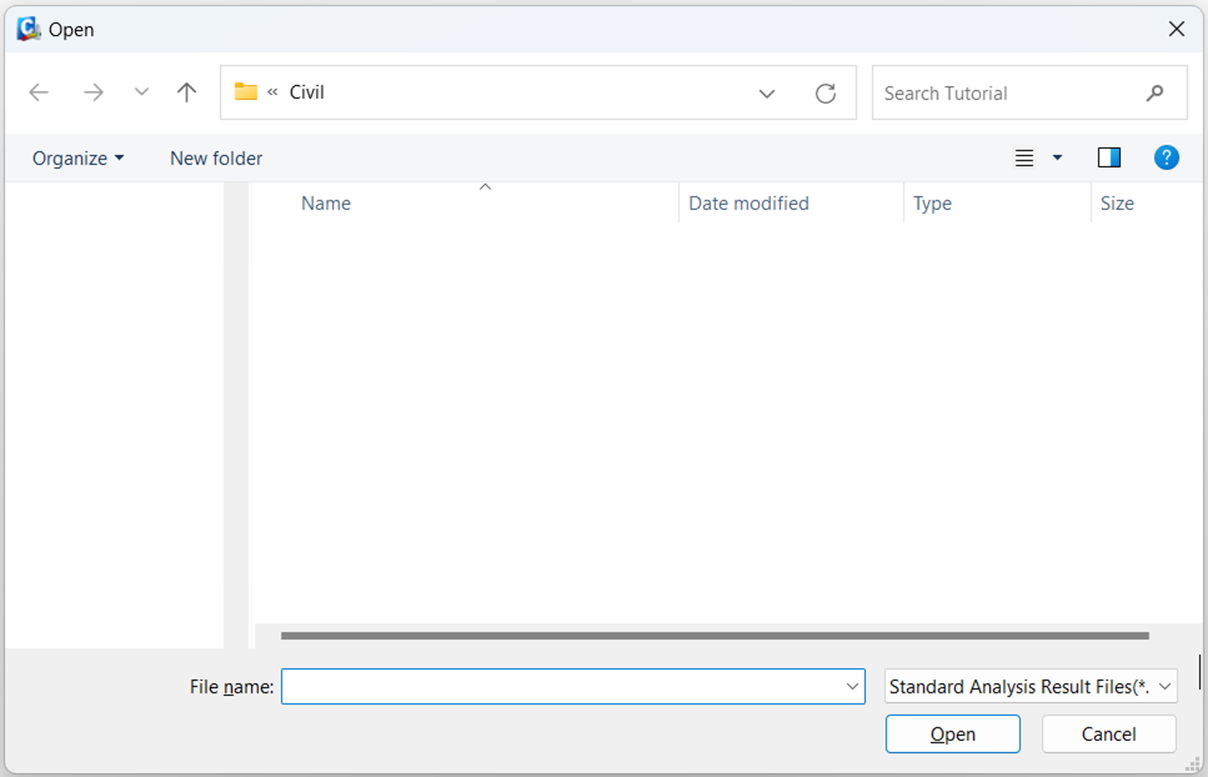Open the Organize dropdown menu
This screenshot has width=1208, height=777.
pos(77,158)
